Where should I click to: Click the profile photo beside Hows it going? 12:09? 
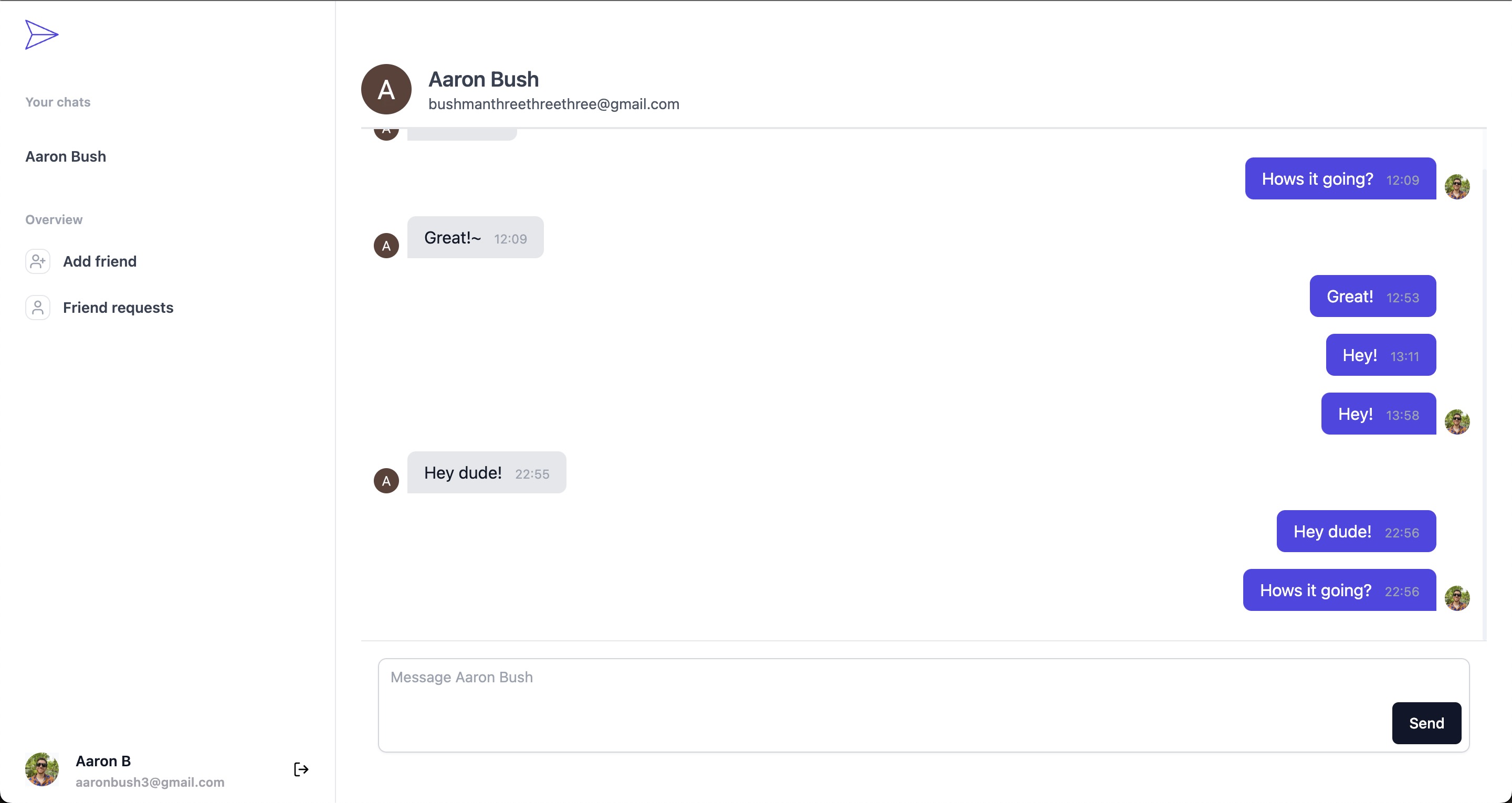[1457, 187]
